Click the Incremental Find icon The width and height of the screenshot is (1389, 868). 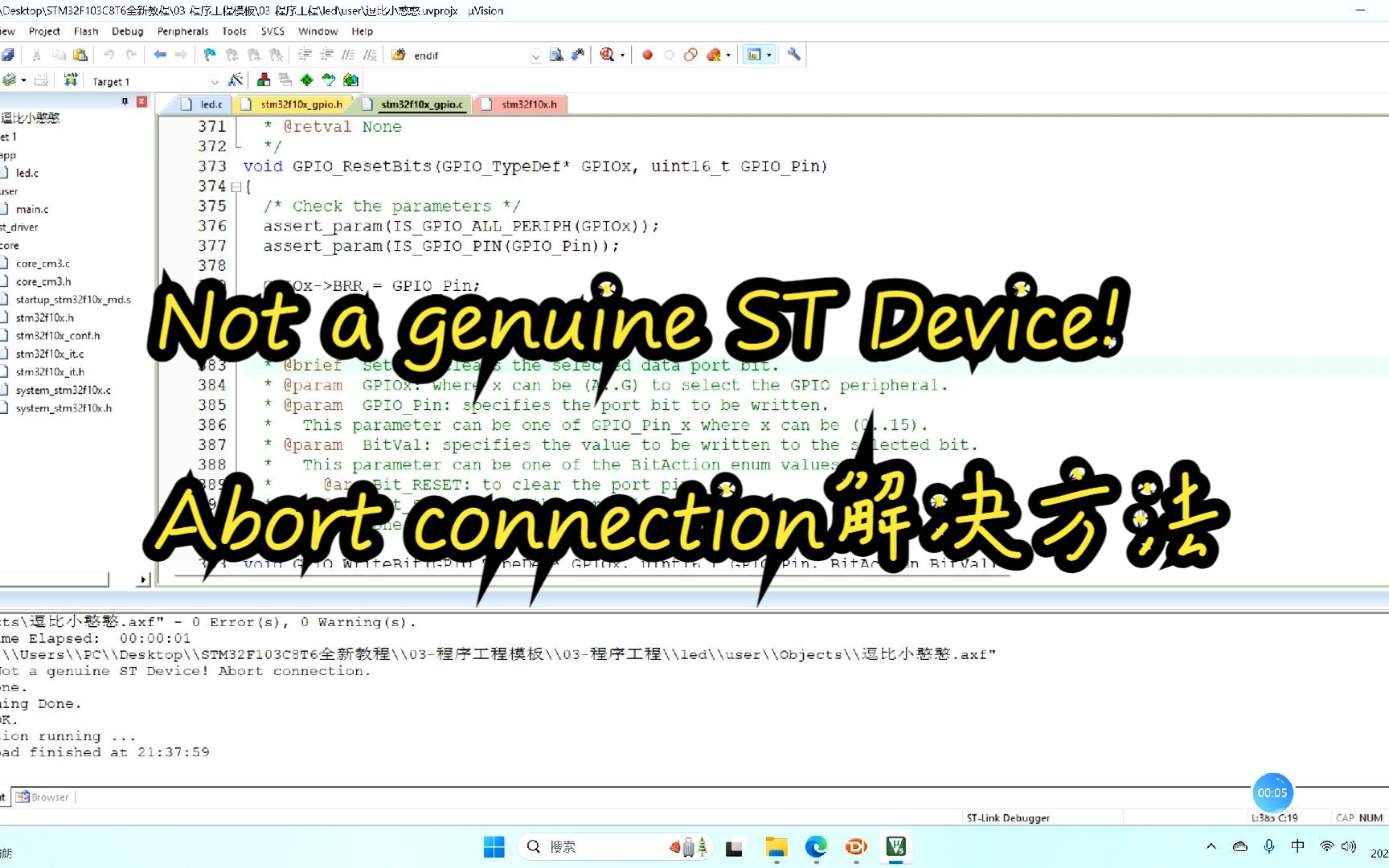coord(577,55)
